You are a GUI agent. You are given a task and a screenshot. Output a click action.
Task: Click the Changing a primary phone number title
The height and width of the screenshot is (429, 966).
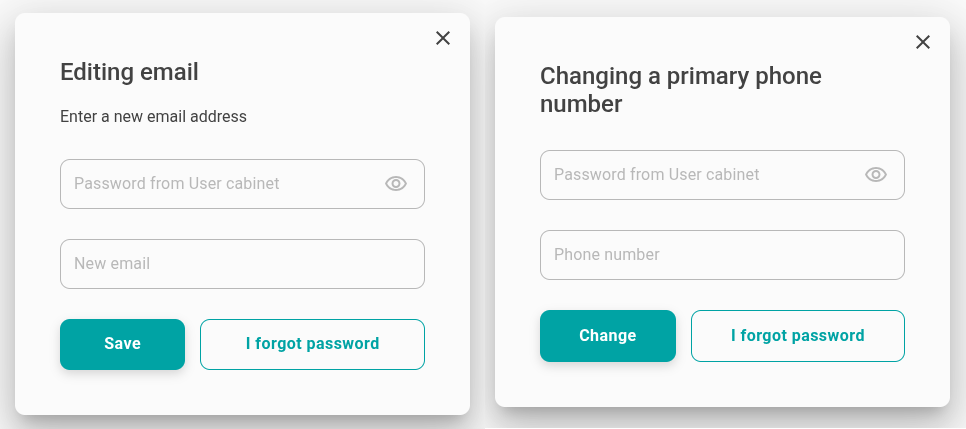[680, 89]
